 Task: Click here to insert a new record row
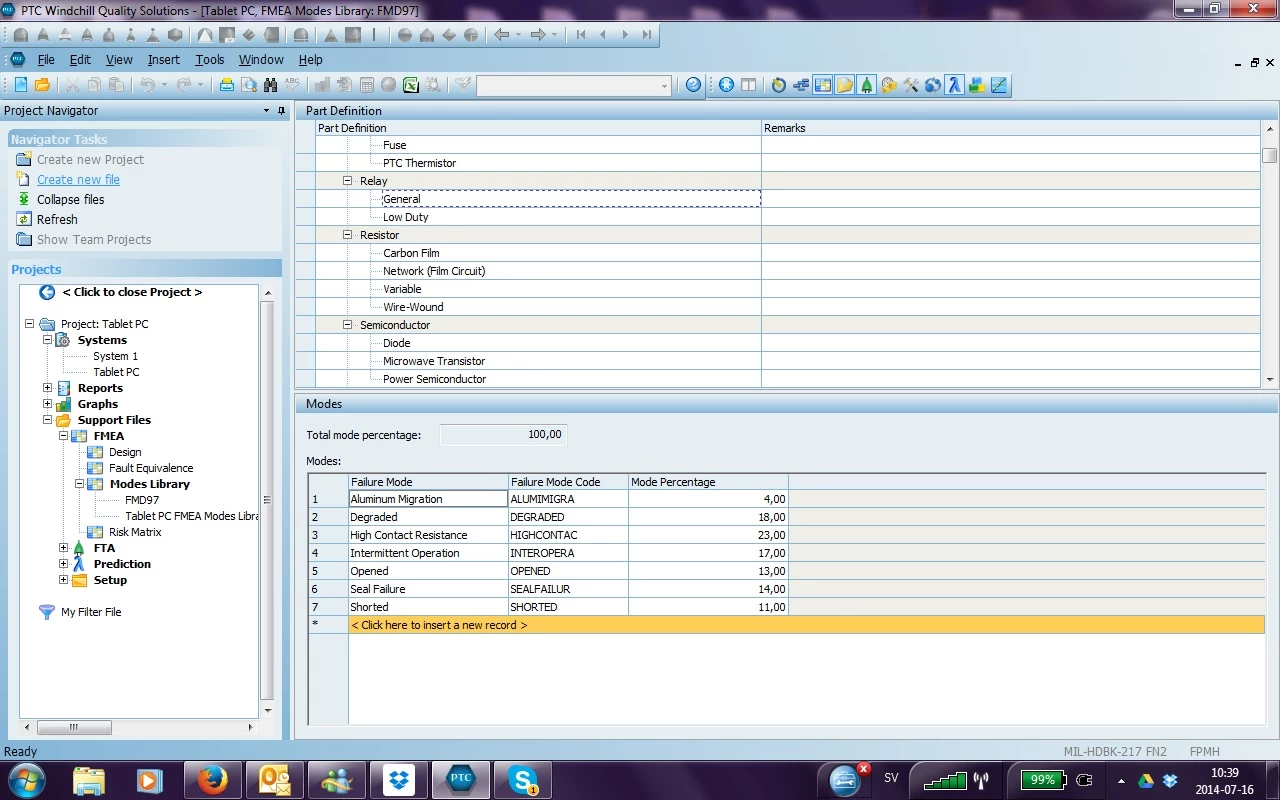(x=806, y=625)
